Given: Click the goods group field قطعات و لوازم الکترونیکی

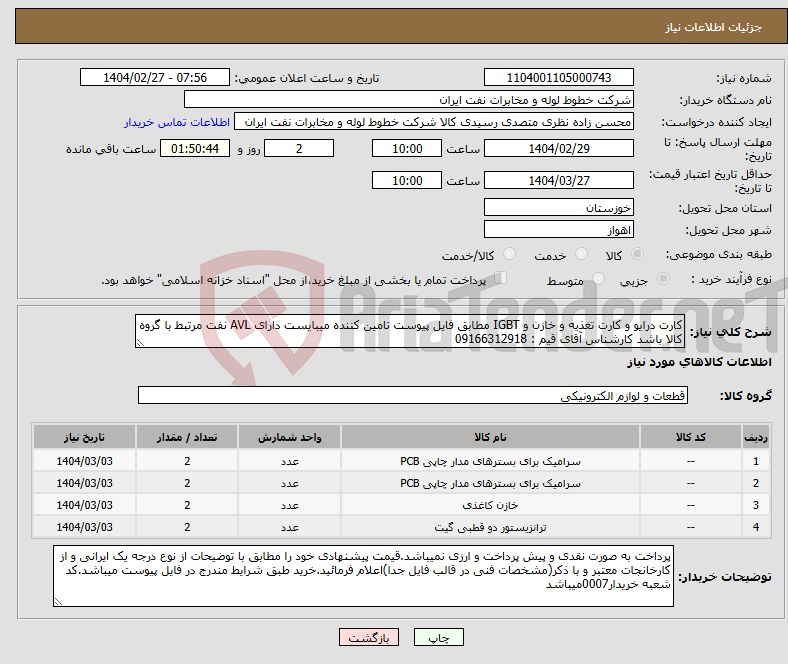Looking at the screenshot, I should tap(413, 395).
